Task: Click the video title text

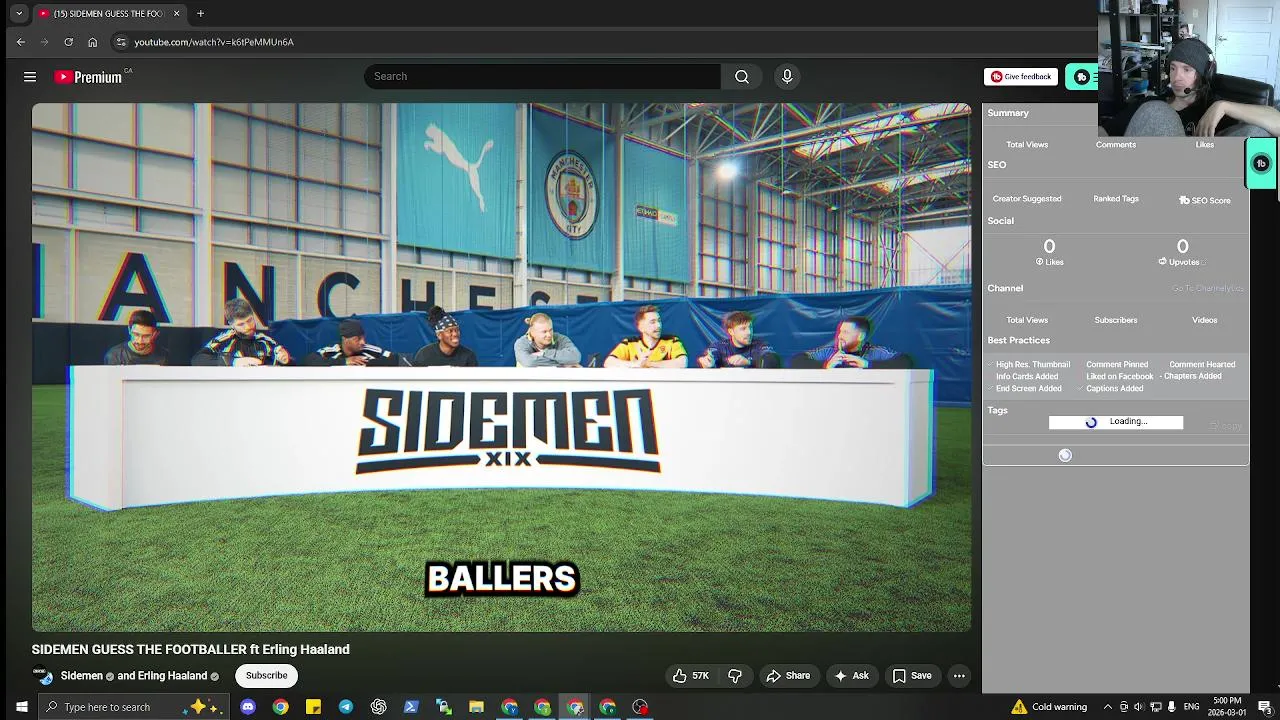Action: tap(191, 650)
